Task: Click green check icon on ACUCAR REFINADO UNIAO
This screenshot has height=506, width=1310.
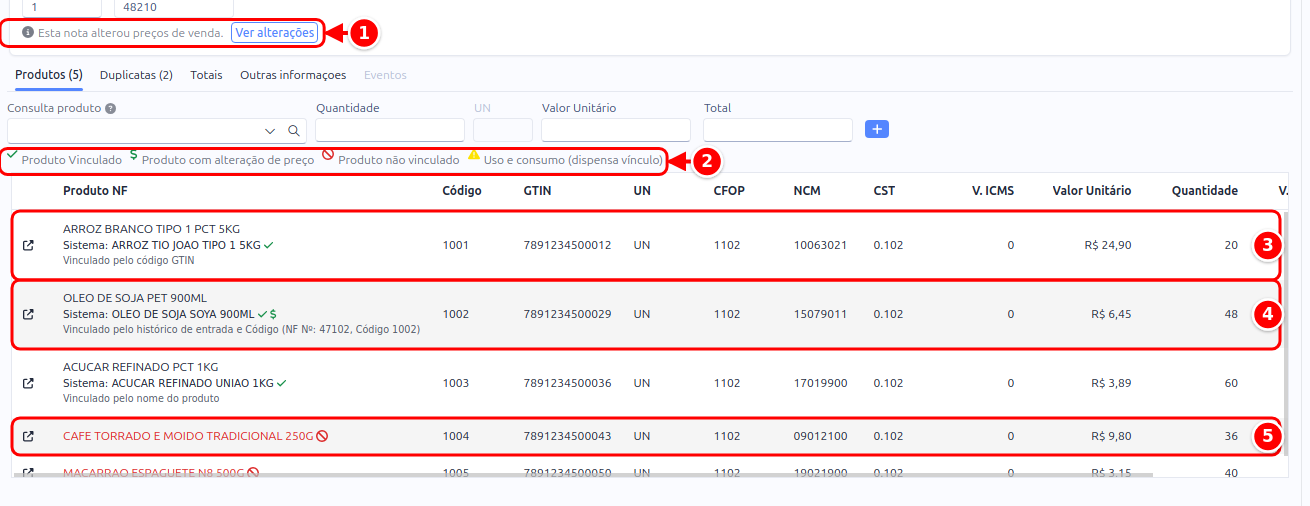Action: 282,383
